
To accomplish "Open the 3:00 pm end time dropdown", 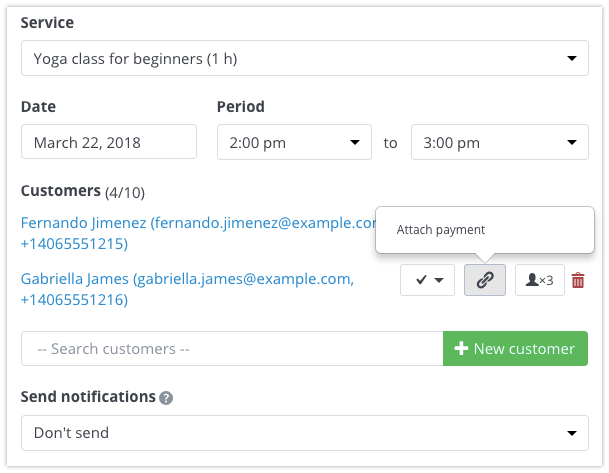I will pos(500,142).
